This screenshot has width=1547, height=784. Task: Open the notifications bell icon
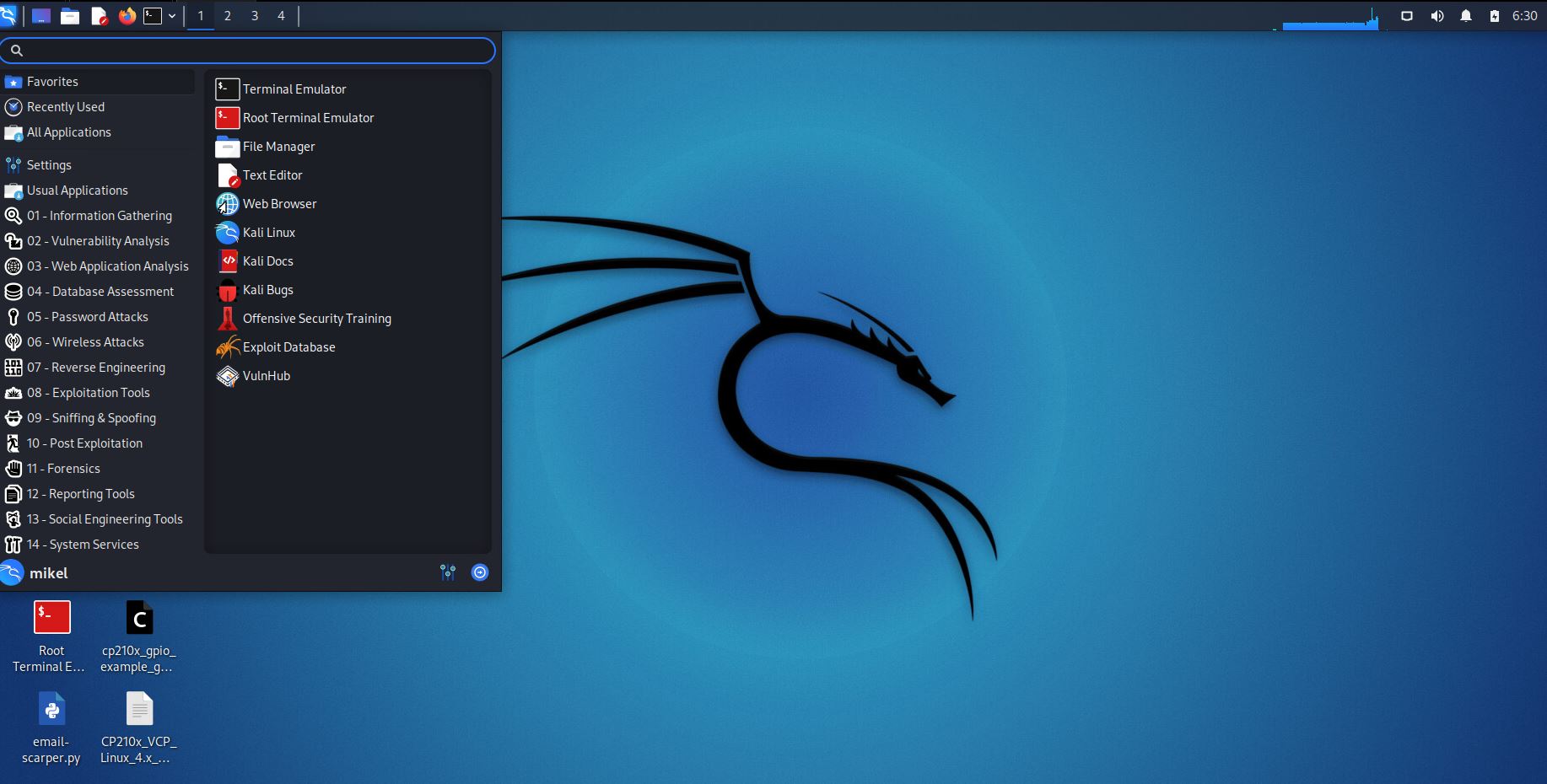[x=1466, y=16]
